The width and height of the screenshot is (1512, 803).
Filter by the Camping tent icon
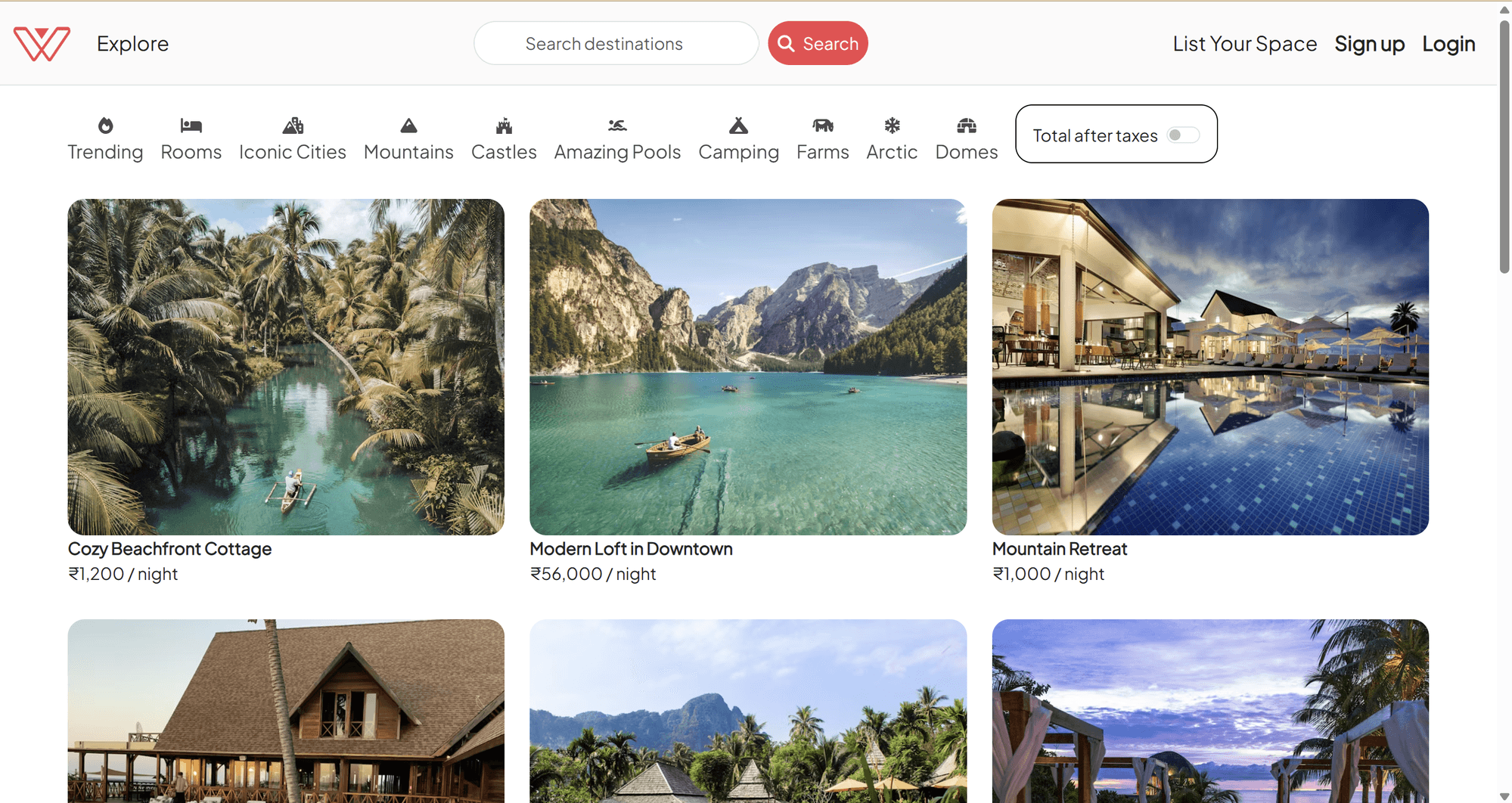[738, 126]
